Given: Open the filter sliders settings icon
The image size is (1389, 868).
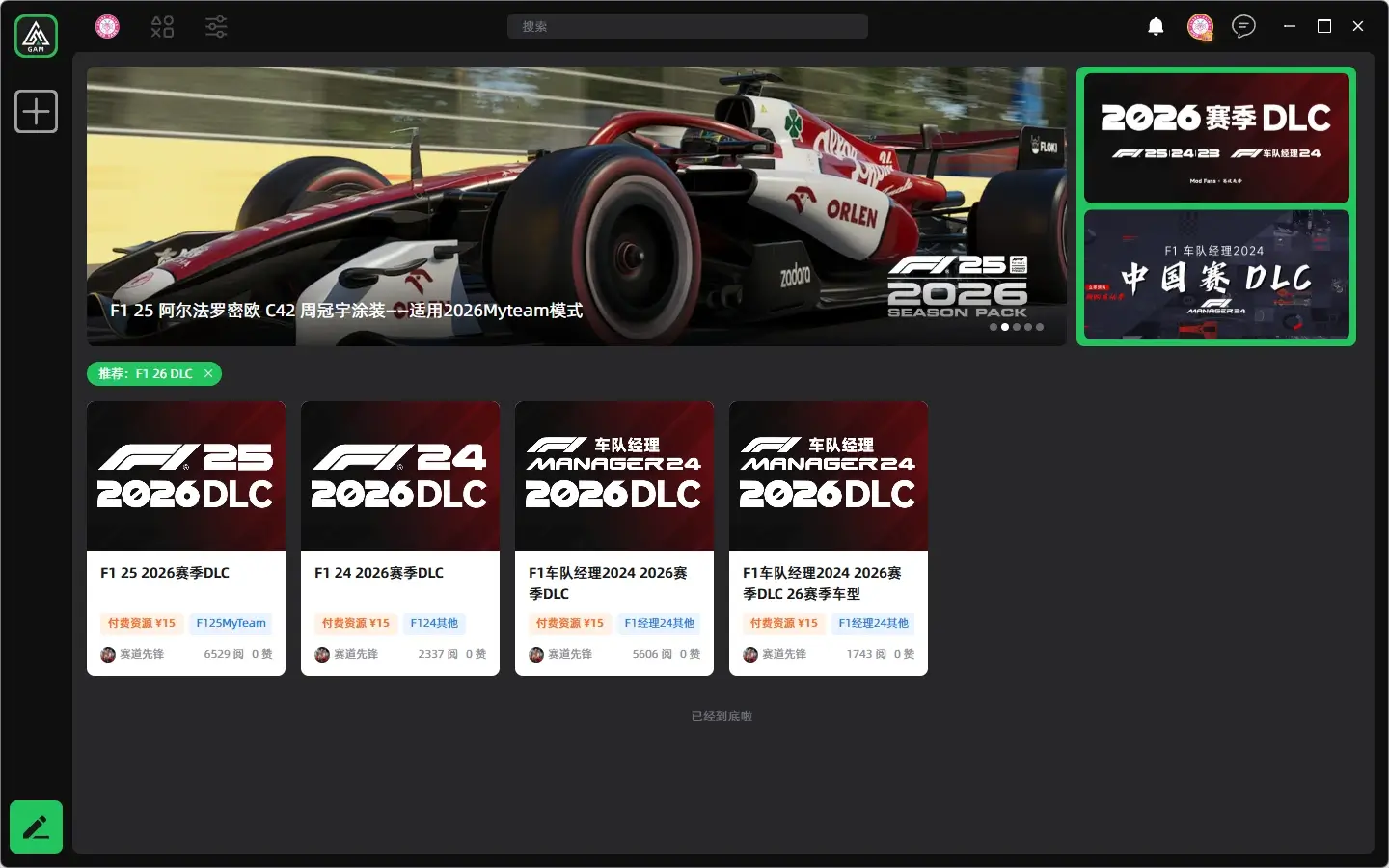Looking at the screenshot, I should click(216, 26).
